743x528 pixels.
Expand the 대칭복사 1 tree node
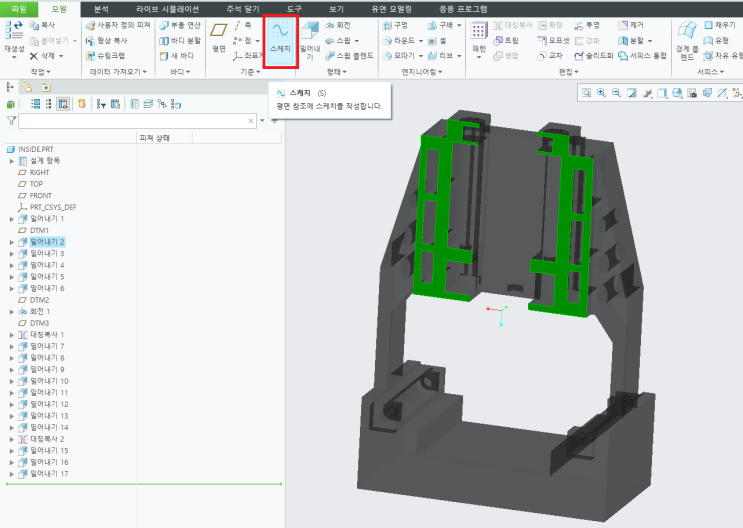(12, 335)
